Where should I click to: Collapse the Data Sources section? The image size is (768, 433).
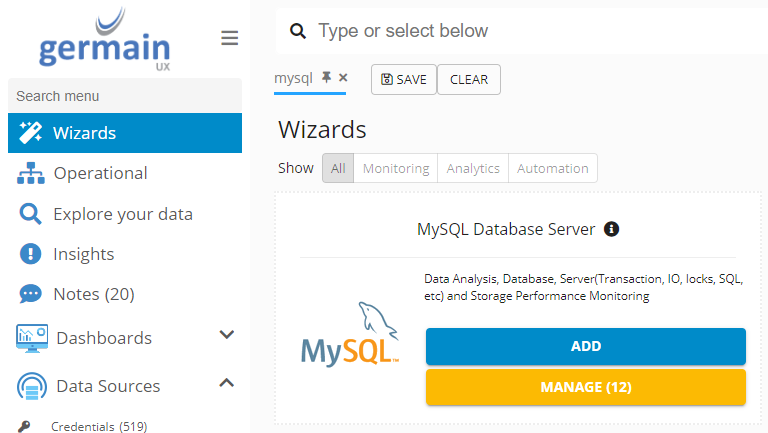(x=227, y=383)
